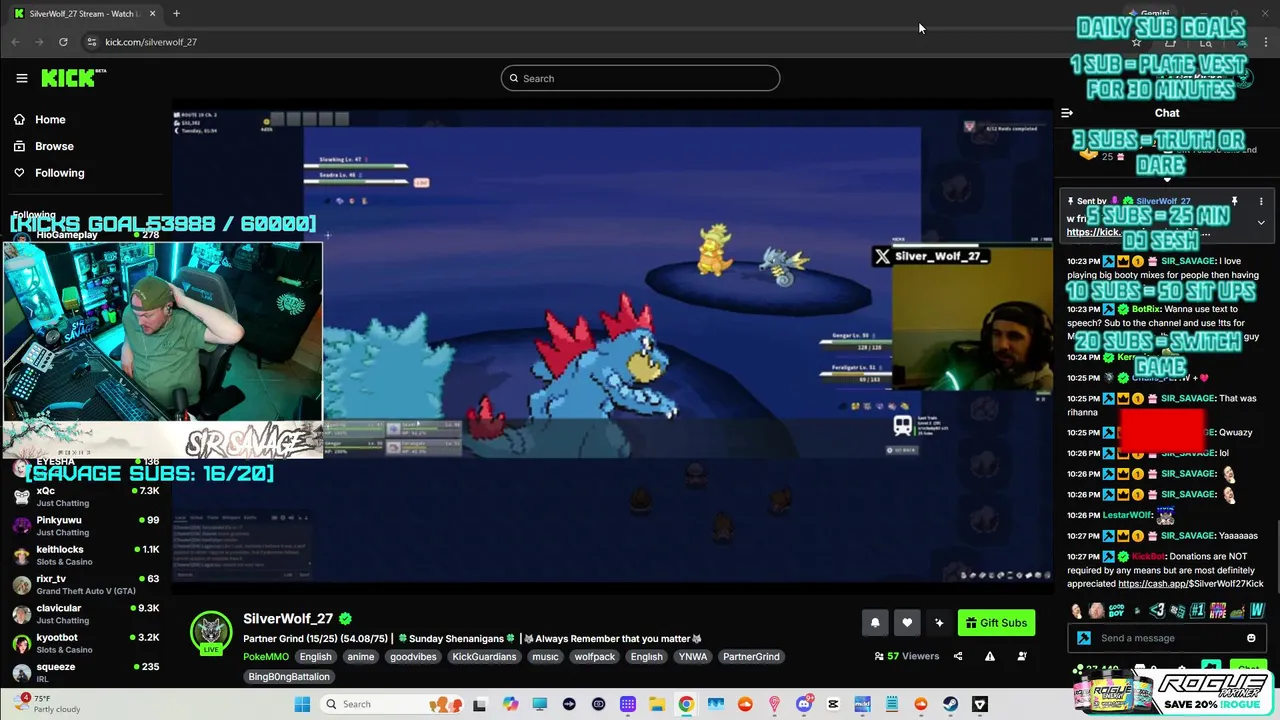Open SilverWolf_27 channel avatar
This screenshot has width=1280, height=720.
click(x=211, y=632)
